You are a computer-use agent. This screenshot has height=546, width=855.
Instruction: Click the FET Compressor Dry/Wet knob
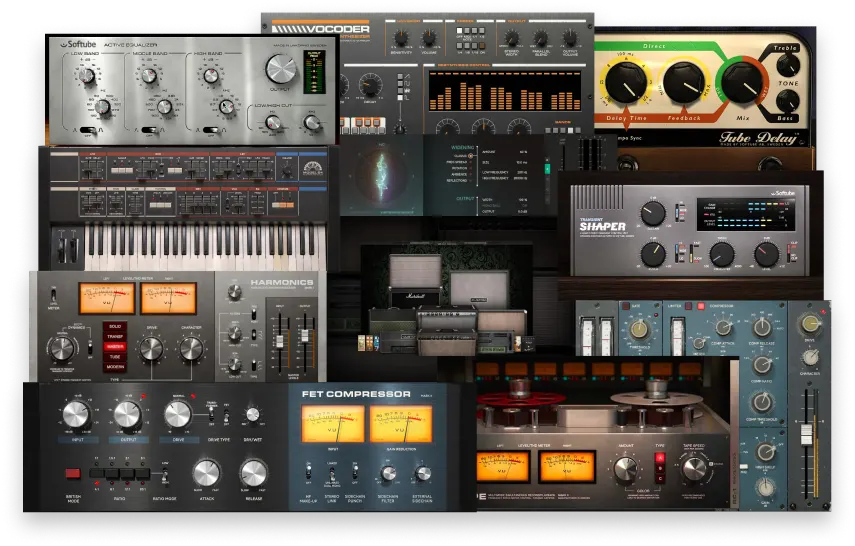pos(252,415)
